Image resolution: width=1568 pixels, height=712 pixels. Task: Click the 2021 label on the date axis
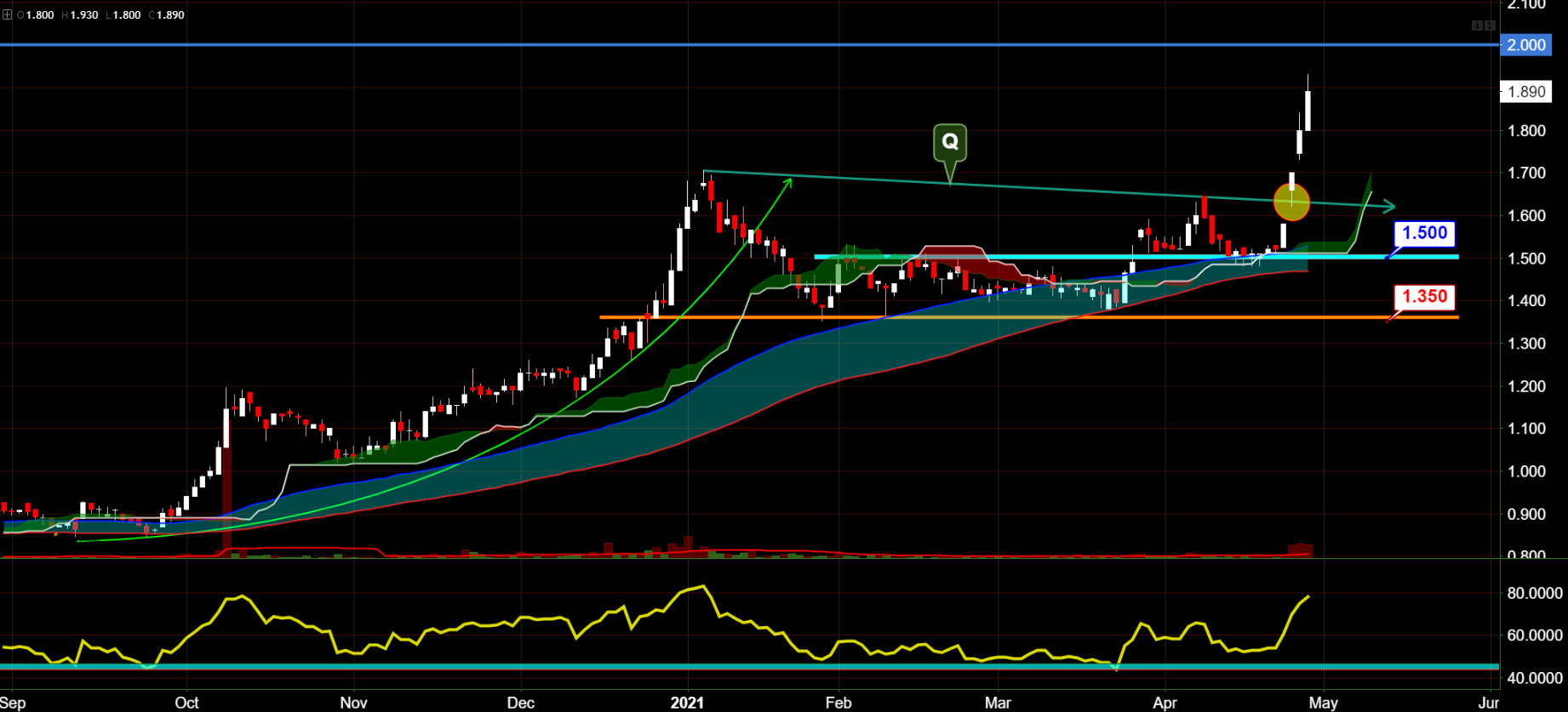coord(687,703)
